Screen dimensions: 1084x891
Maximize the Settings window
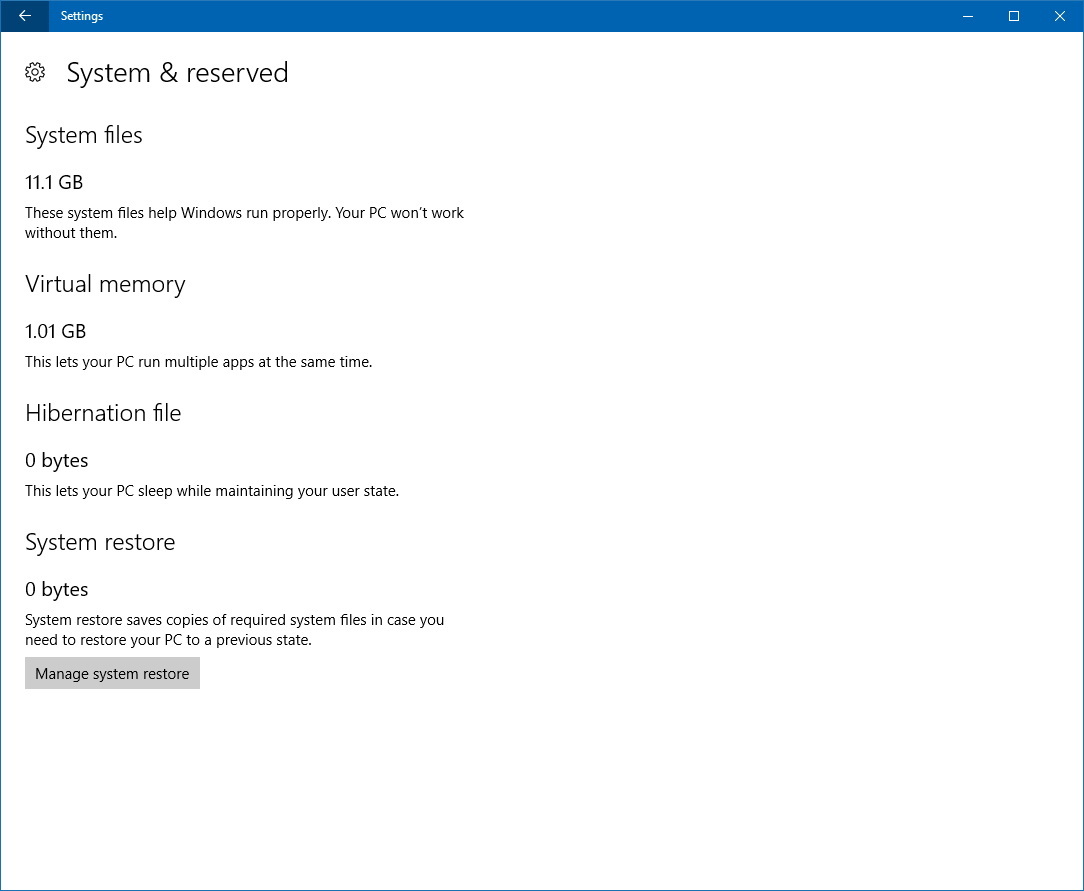1013,16
